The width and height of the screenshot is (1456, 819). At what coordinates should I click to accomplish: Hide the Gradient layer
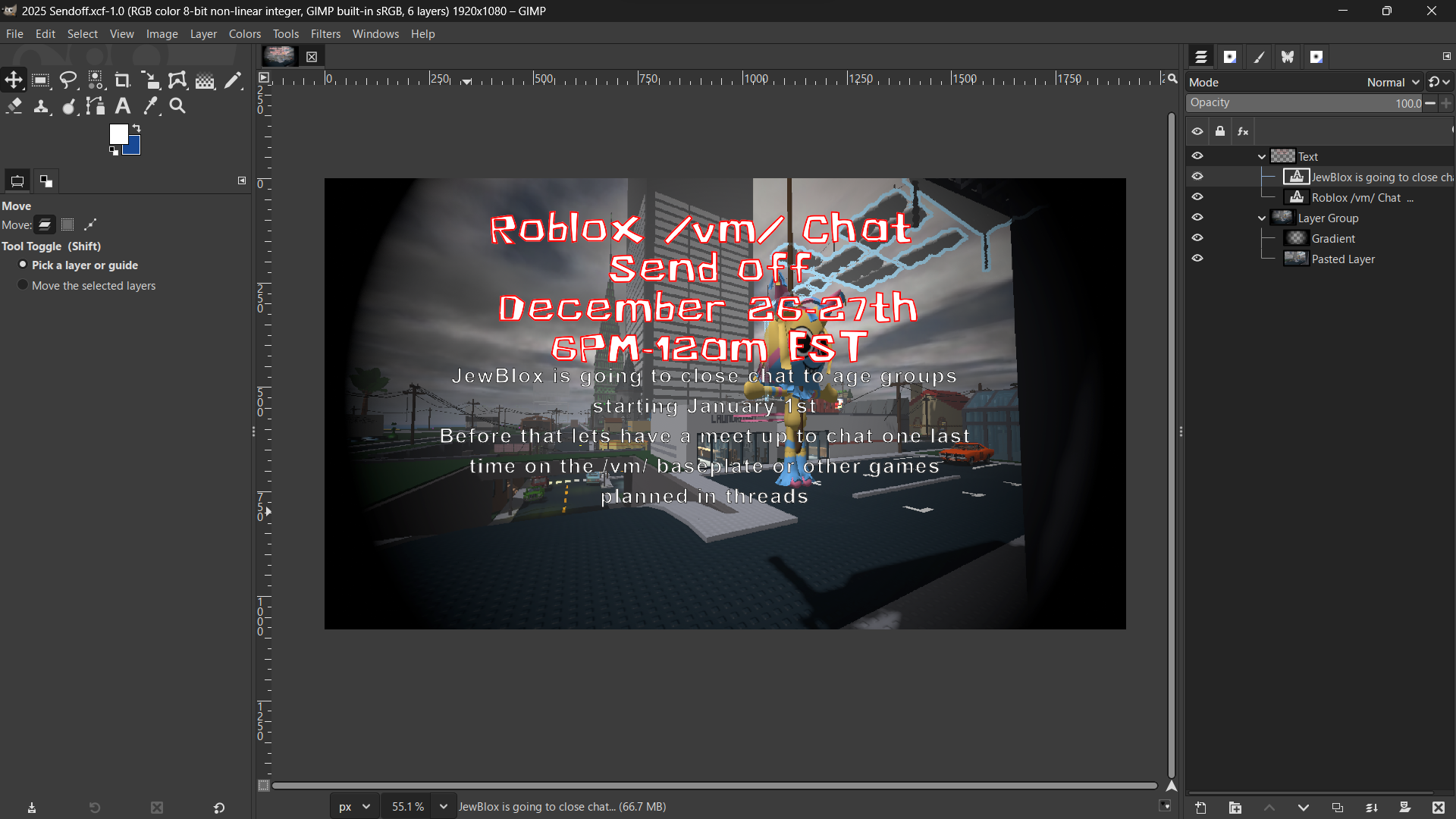[x=1197, y=238]
